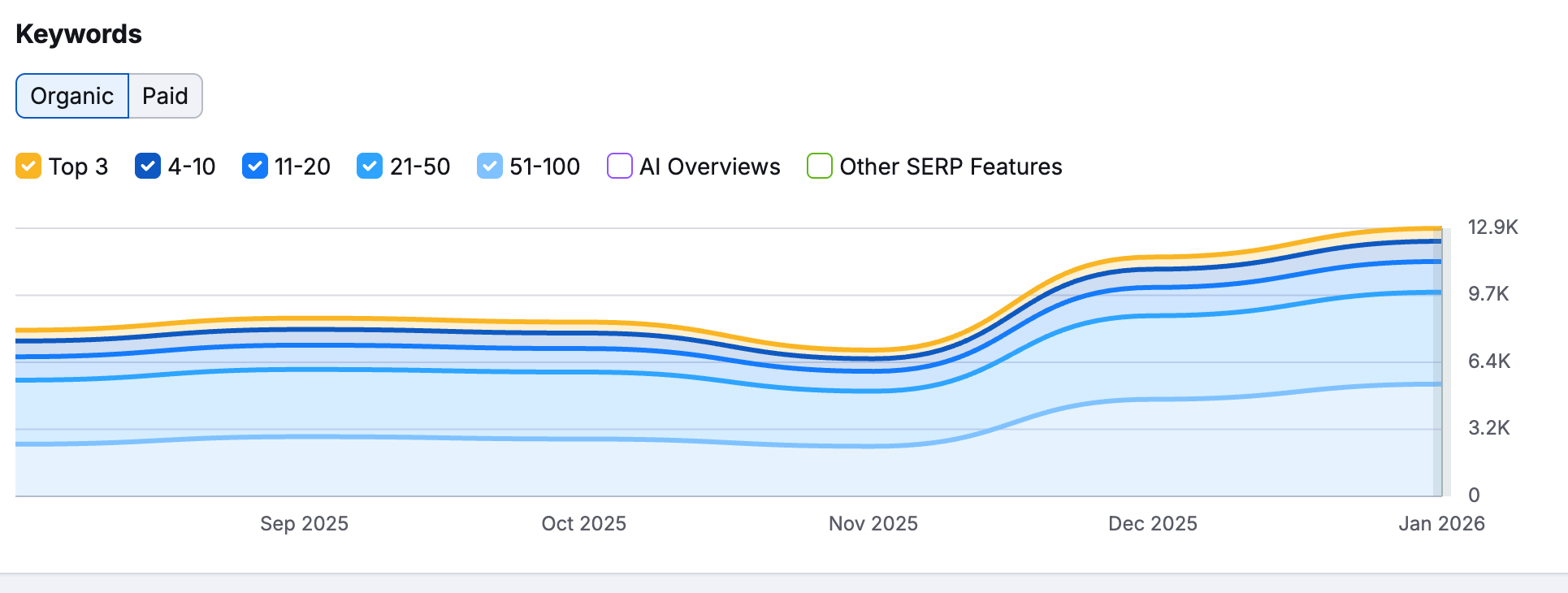This screenshot has width=1568, height=593.
Task: Click the Other SERP Features label
Action: pos(951,167)
